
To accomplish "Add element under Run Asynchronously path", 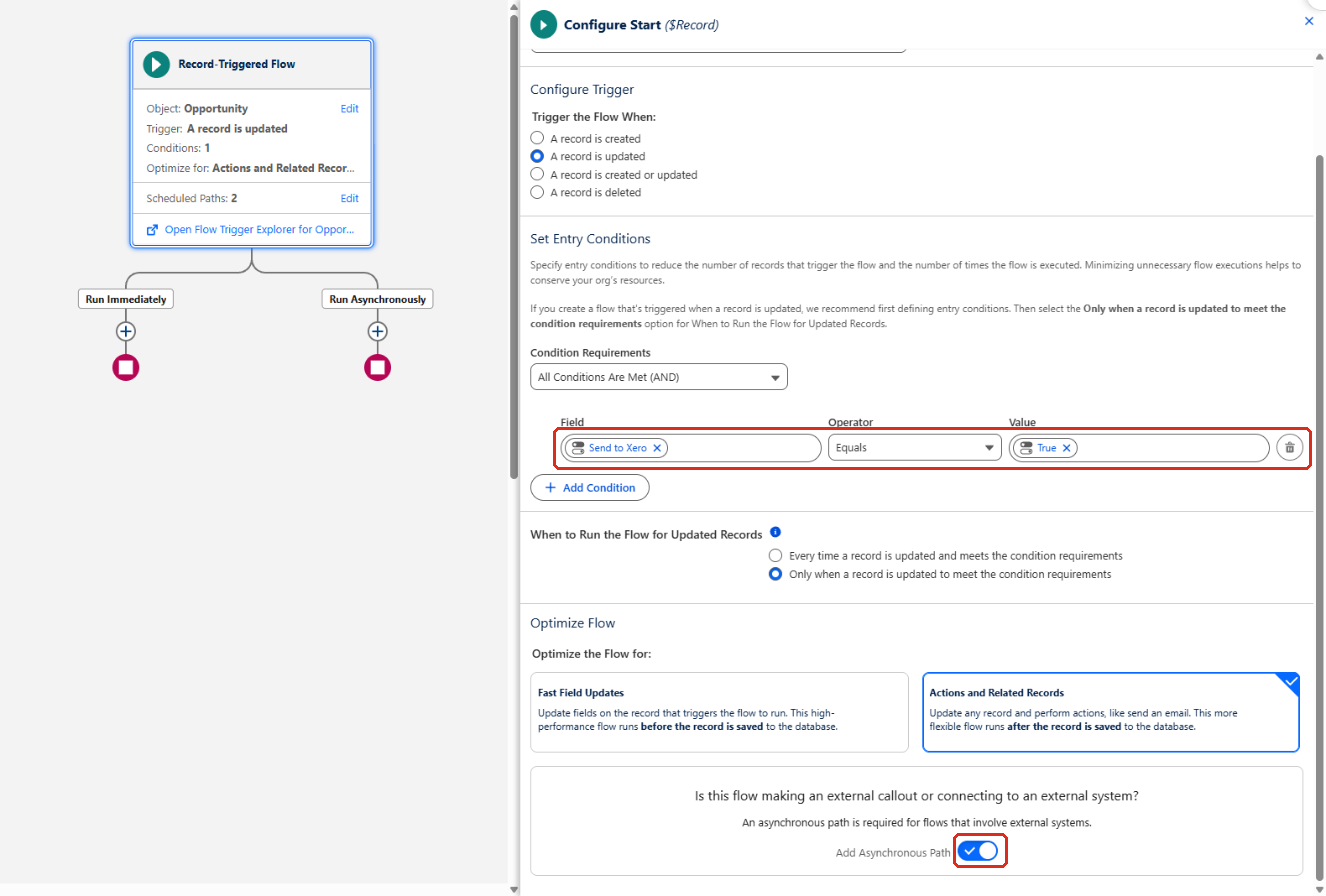I will [x=377, y=331].
